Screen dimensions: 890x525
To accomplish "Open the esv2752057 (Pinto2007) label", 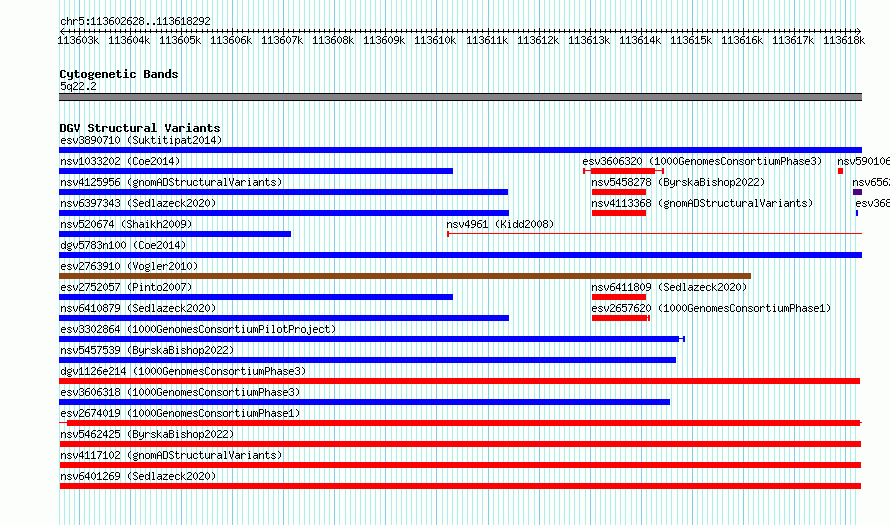I will tap(127, 287).
